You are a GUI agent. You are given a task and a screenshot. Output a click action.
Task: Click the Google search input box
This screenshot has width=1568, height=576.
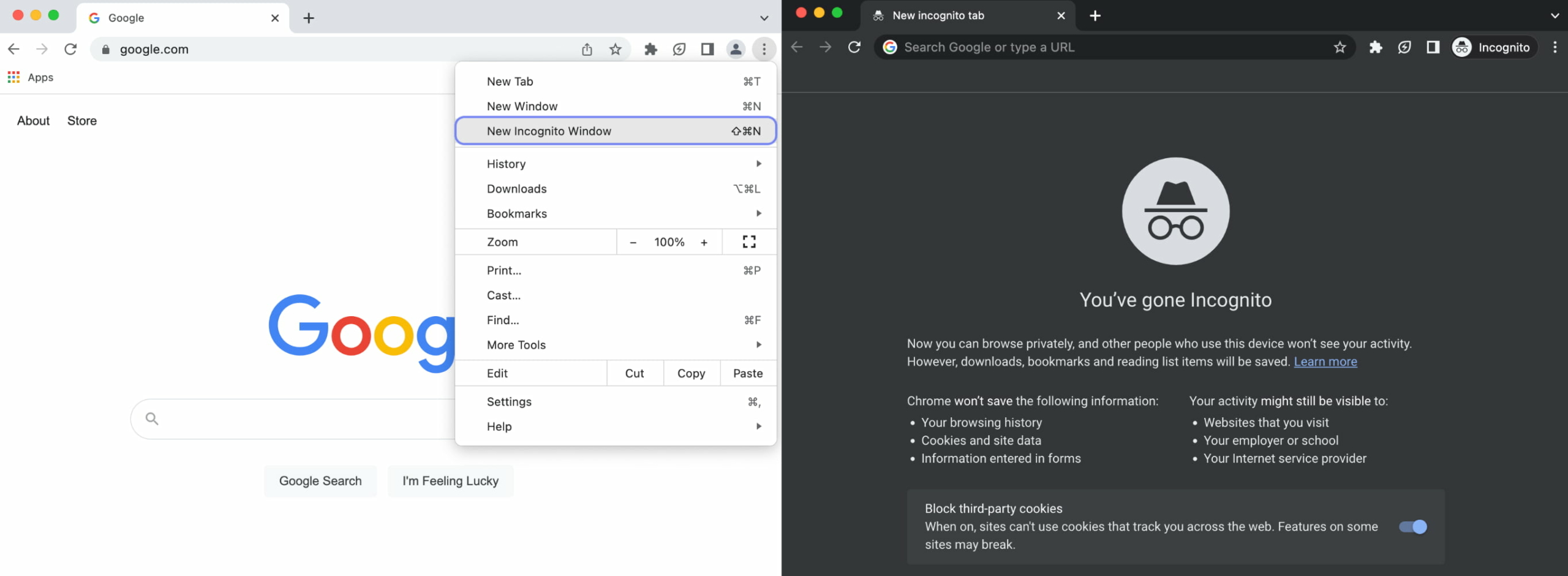click(x=294, y=419)
